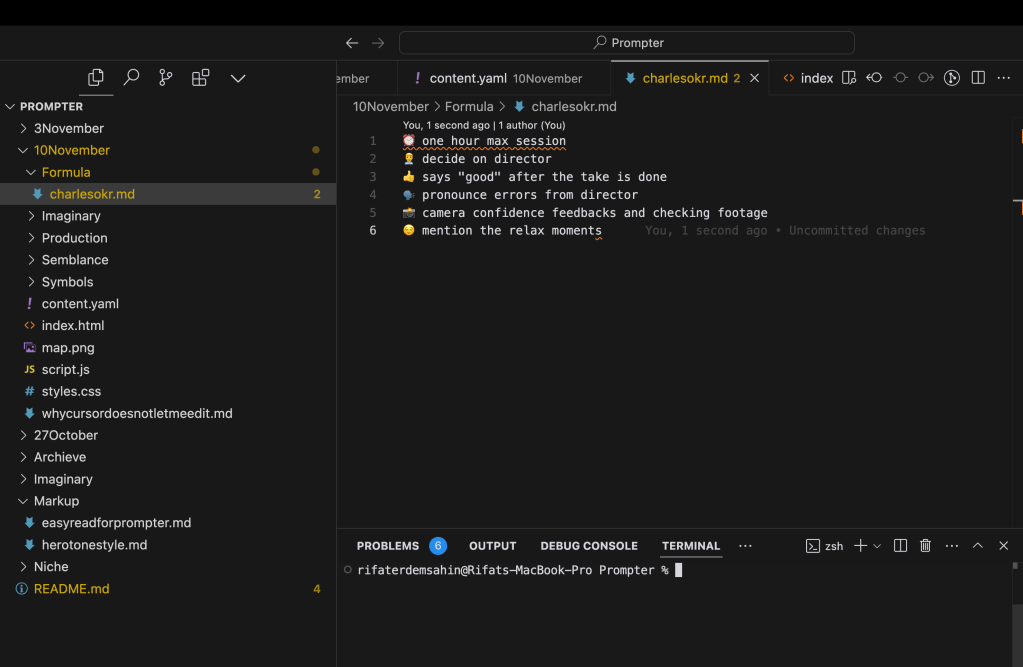Open the terminal launch profile dropdown
Viewport: 1023px width, 667px height.
tap(877, 546)
